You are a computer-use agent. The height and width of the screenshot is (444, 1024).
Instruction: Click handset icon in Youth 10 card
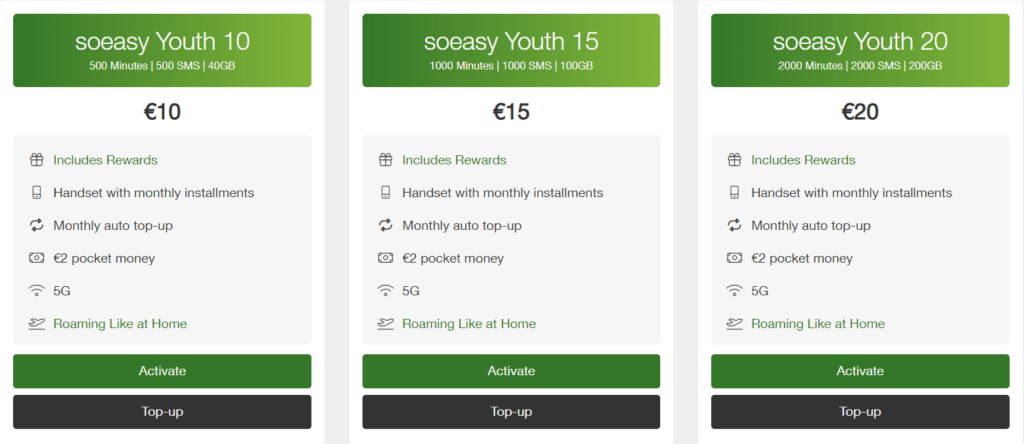click(36, 193)
